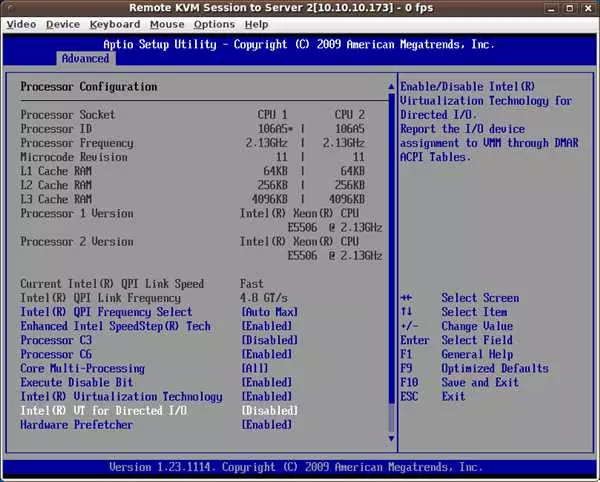The height and width of the screenshot is (482, 600).
Task: Open the Mouse menu
Action: coord(167,24)
